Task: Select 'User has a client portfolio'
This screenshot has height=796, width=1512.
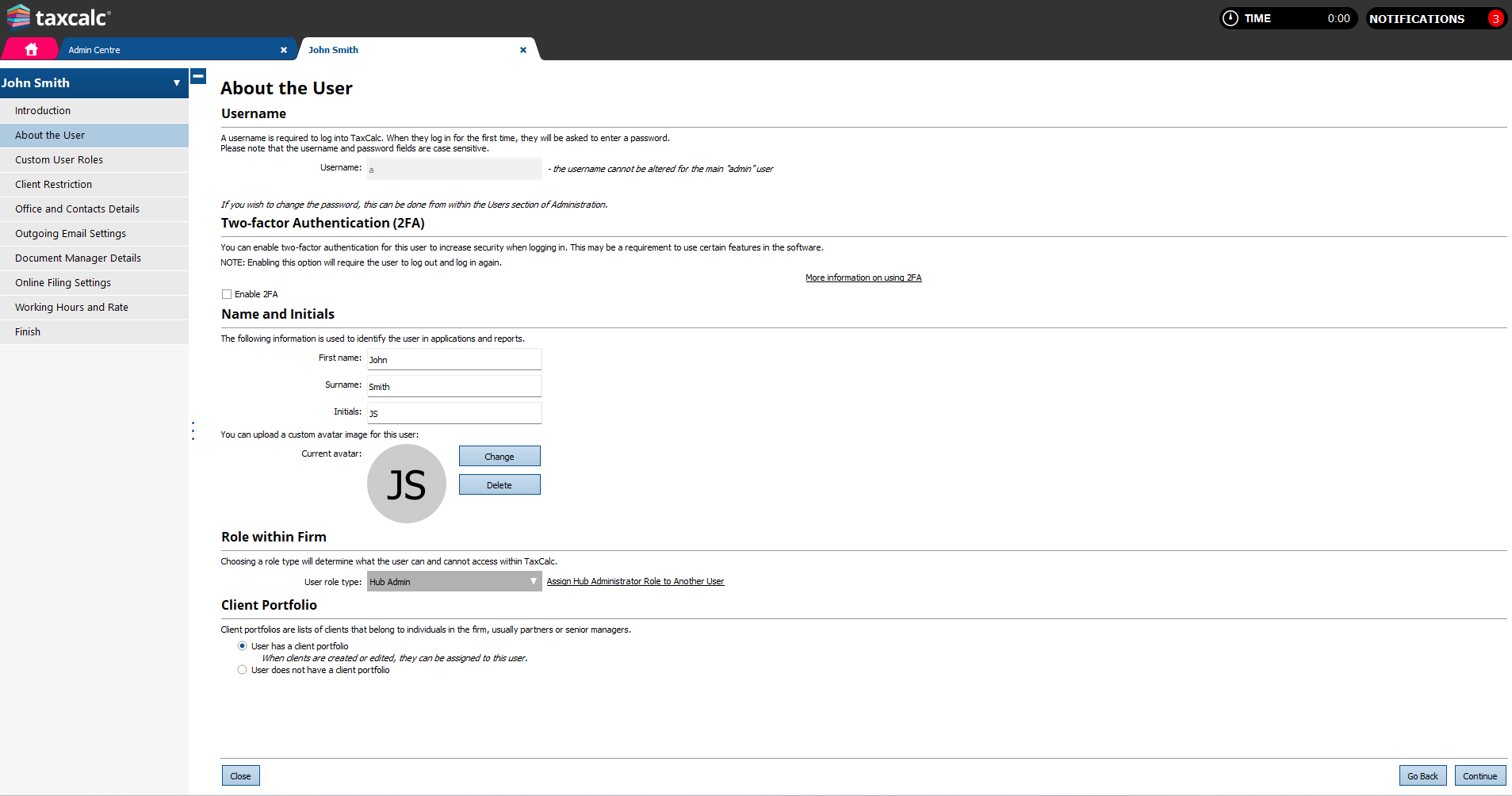Action: click(x=243, y=646)
